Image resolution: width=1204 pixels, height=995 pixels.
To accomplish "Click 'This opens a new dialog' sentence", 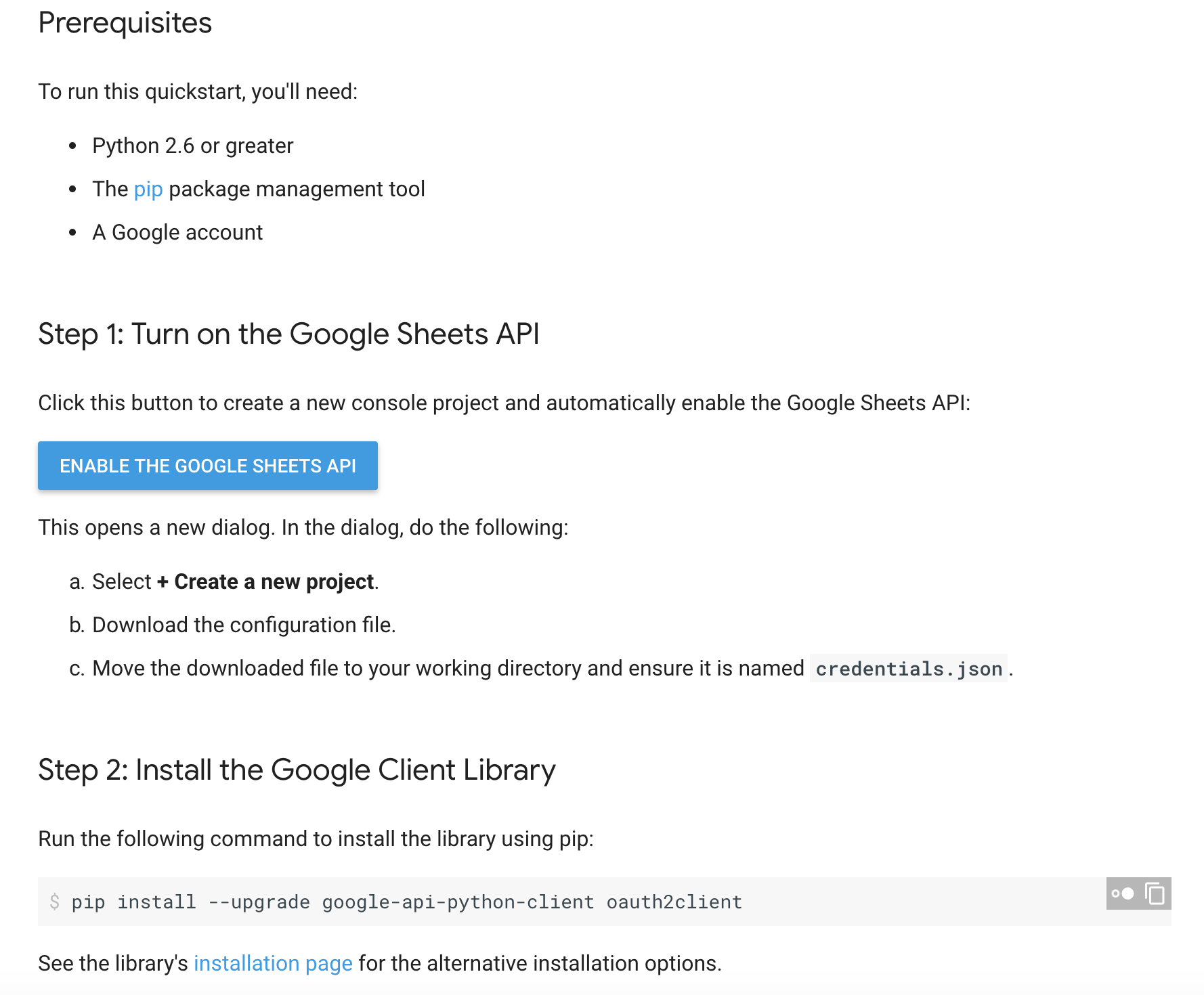I will [303, 528].
